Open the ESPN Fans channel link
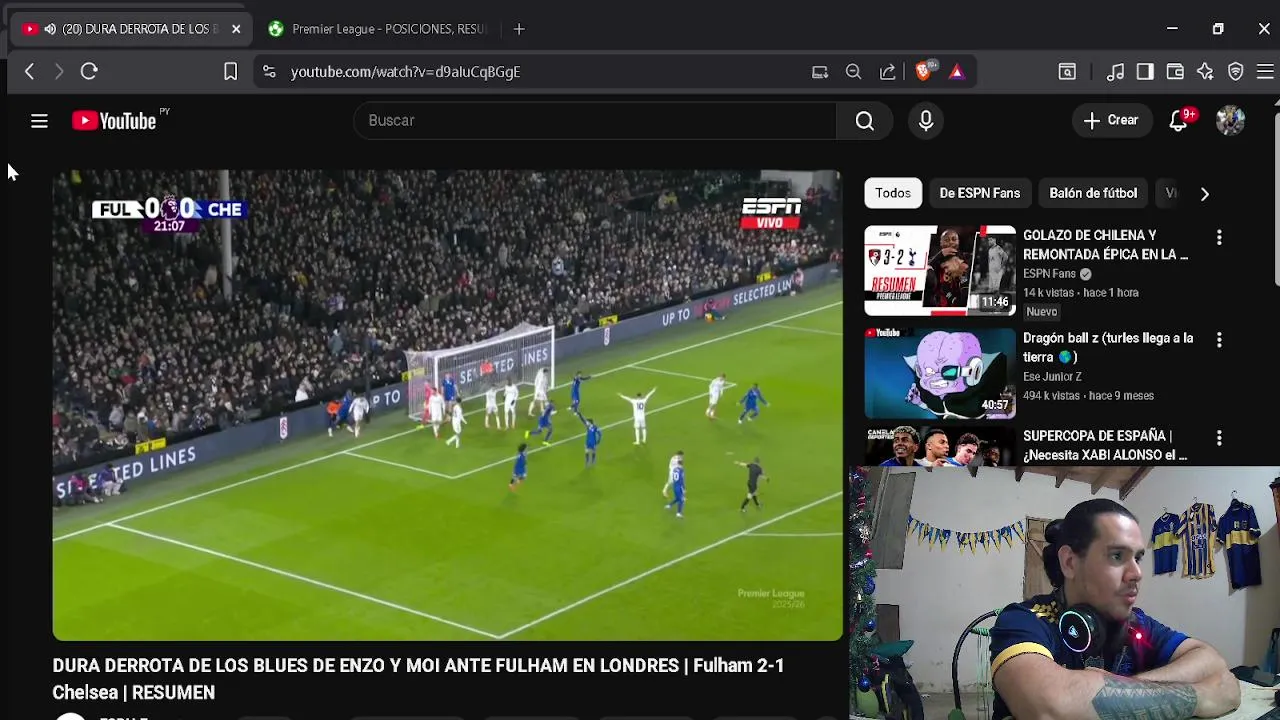1280x720 pixels. coord(1049,274)
